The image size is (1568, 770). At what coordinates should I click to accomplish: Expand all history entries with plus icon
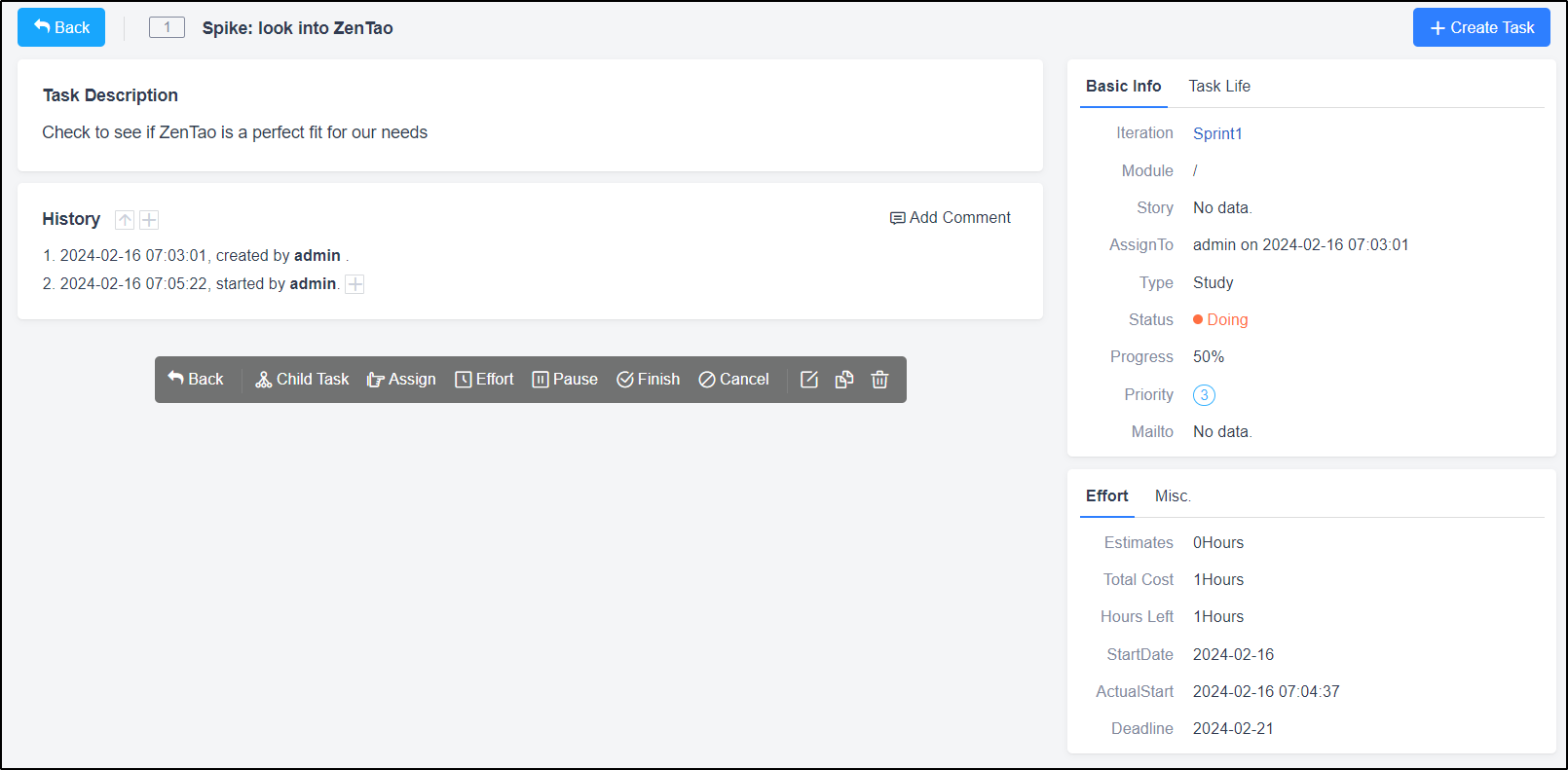[x=149, y=220]
